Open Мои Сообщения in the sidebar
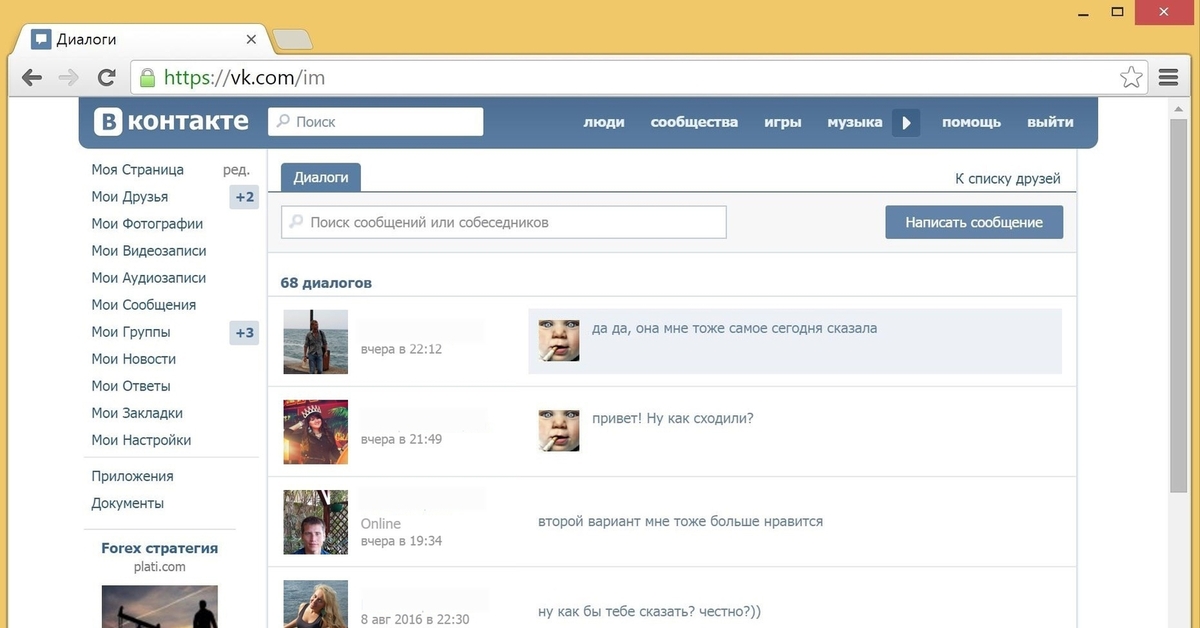This screenshot has height=628, width=1200. (x=143, y=305)
